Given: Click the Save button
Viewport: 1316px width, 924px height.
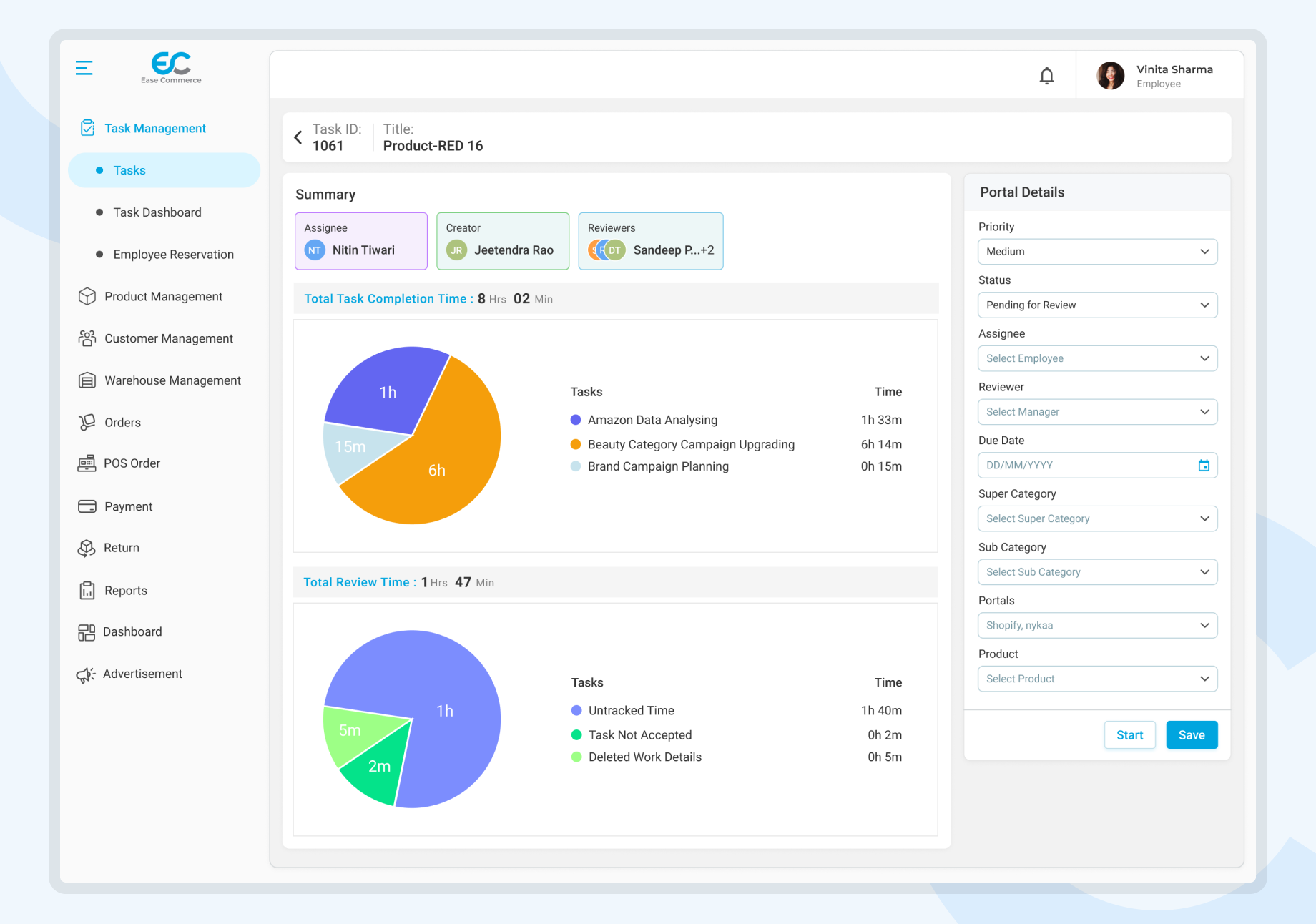Looking at the screenshot, I should tap(1192, 735).
